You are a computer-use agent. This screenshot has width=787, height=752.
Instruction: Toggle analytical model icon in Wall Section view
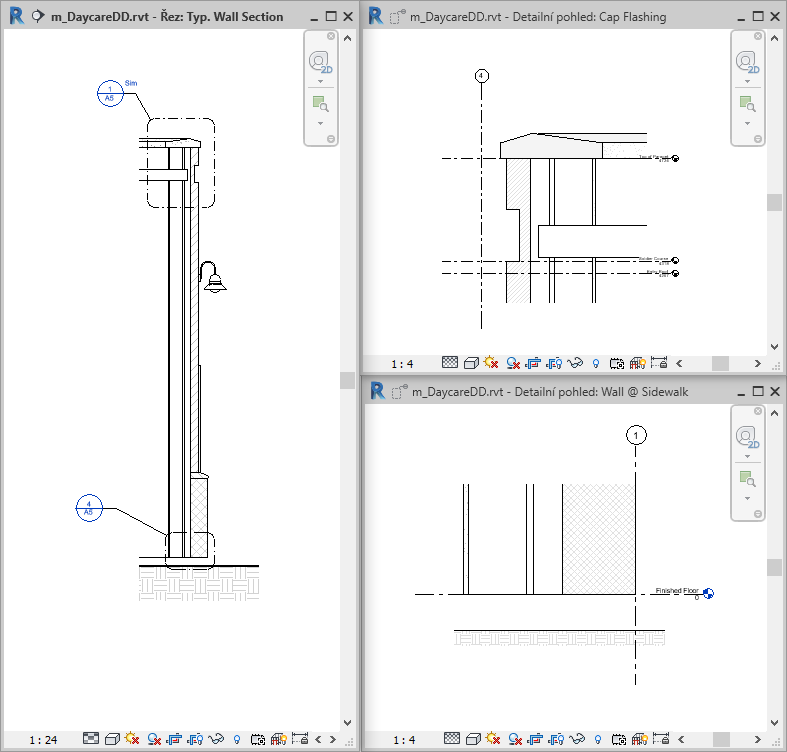(279, 739)
